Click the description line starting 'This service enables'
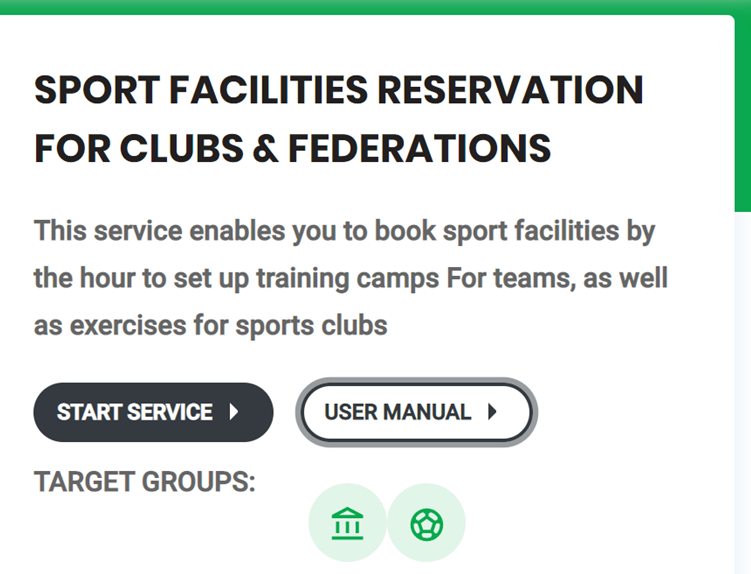 [344, 232]
